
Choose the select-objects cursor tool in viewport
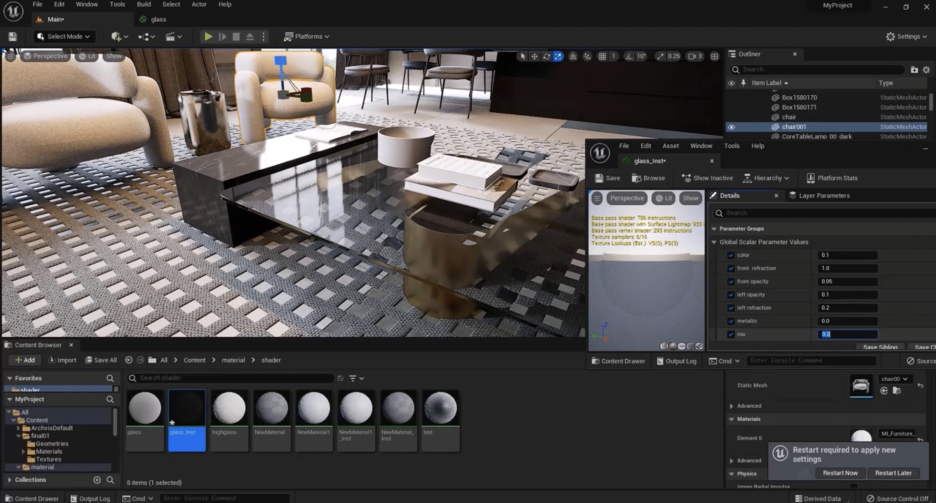[x=523, y=56]
